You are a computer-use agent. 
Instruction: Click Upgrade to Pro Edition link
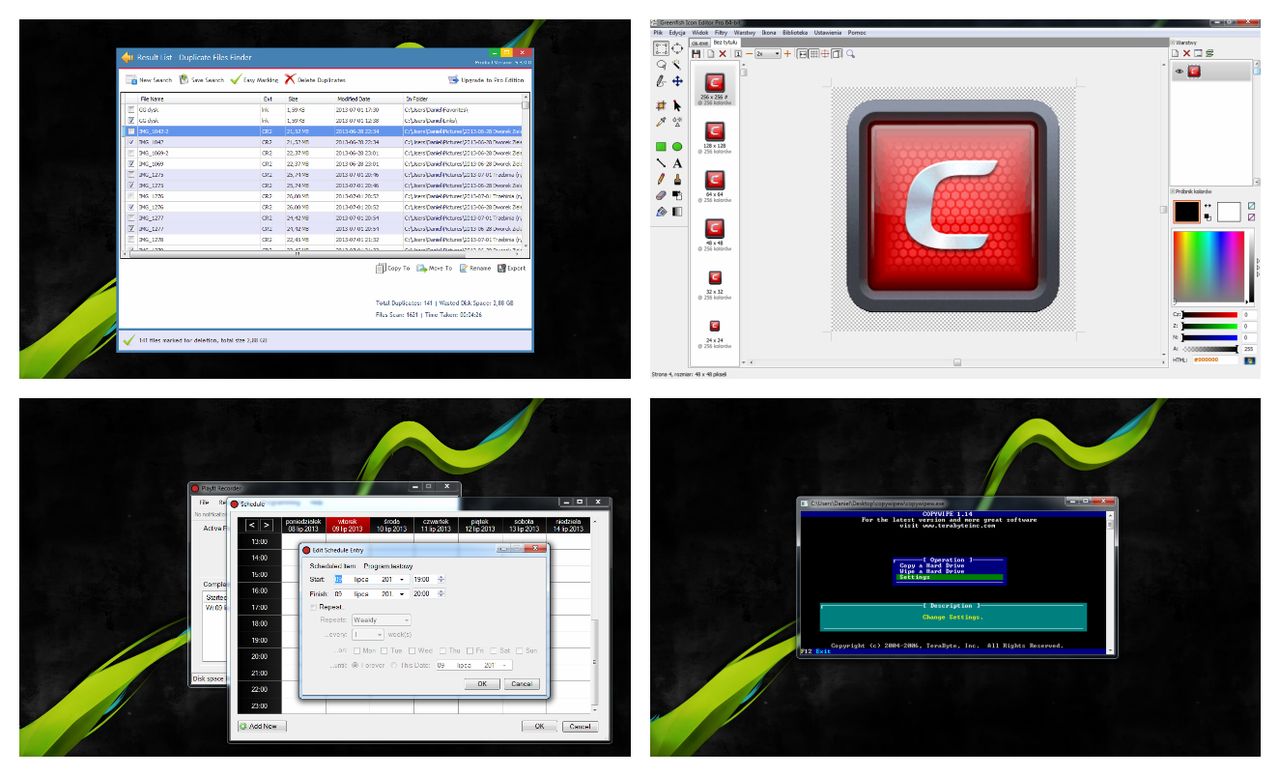486,79
